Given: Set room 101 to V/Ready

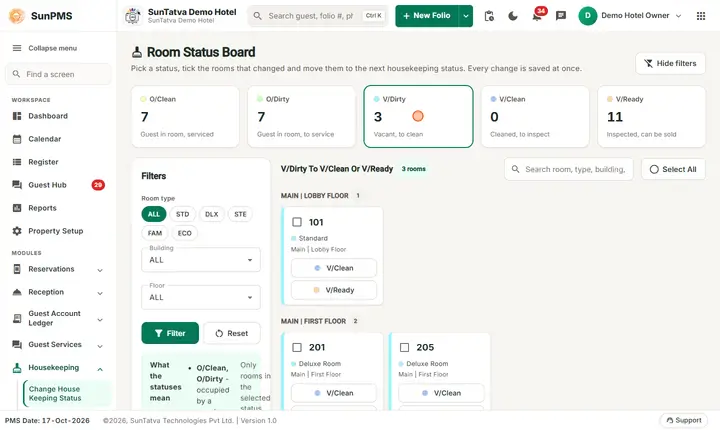Looking at the screenshot, I should (x=334, y=290).
